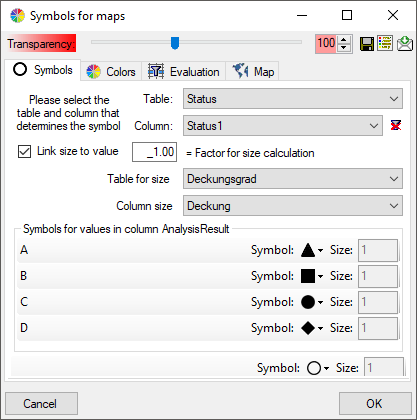
Task: Click the yellow map legend icon
Action: pos(385,43)
